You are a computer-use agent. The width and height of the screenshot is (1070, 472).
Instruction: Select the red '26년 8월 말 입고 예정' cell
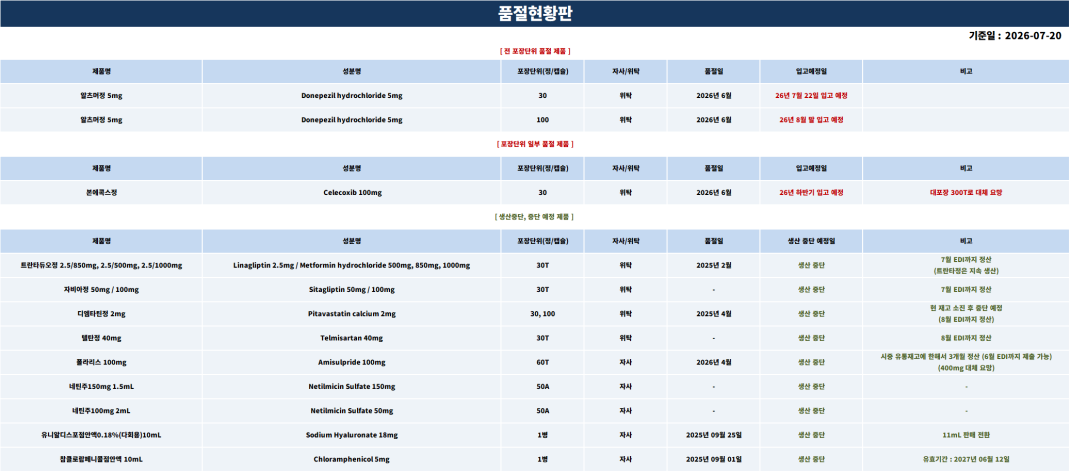point(811,119)
